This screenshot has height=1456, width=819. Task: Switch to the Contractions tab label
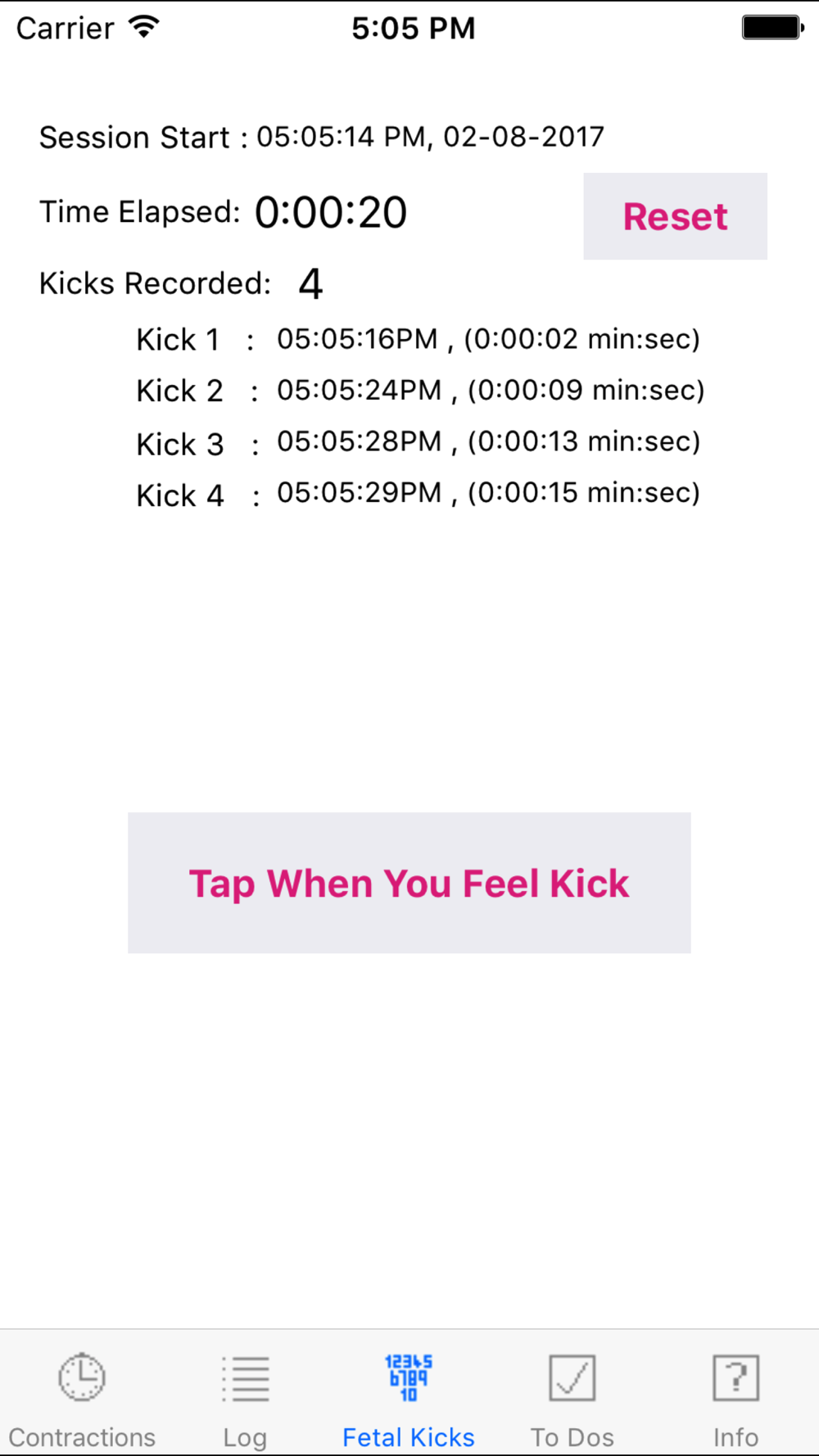tap(82, 1437)
